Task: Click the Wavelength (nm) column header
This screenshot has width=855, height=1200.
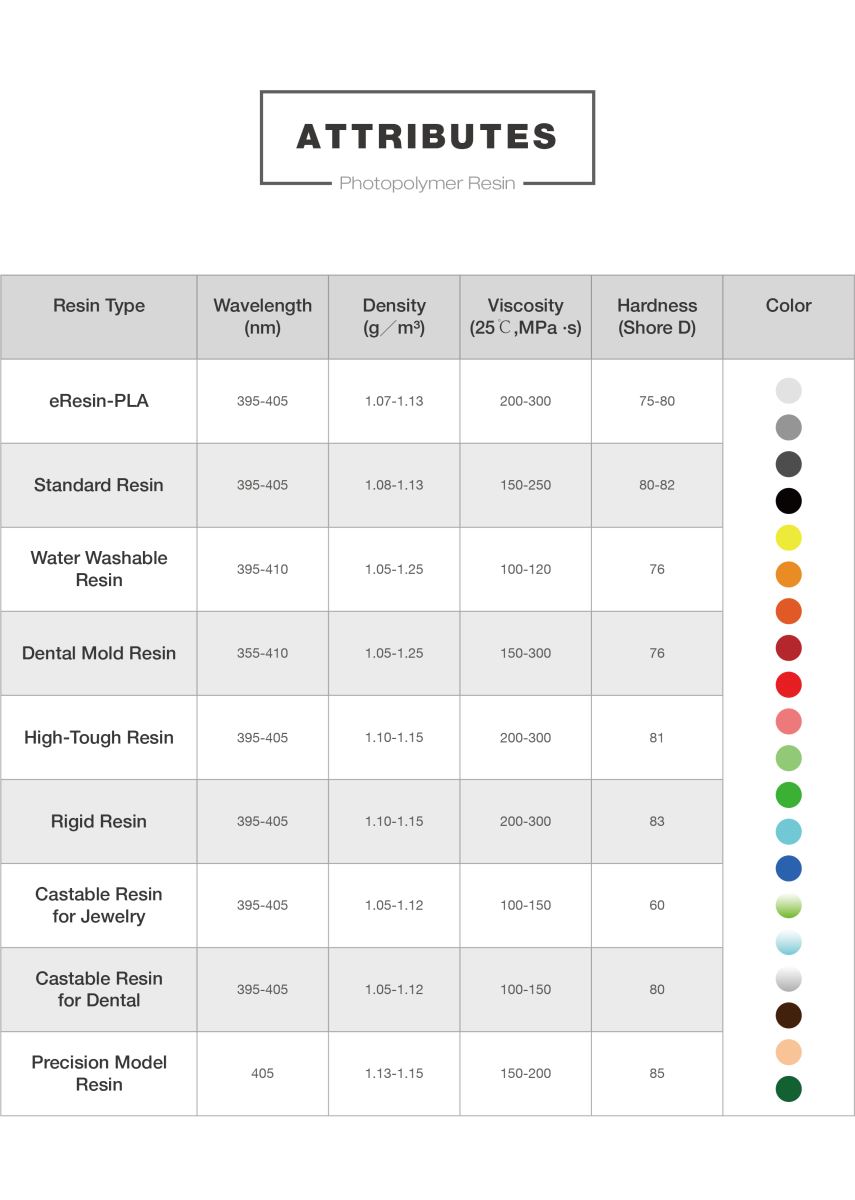Action: pos(263,317)
